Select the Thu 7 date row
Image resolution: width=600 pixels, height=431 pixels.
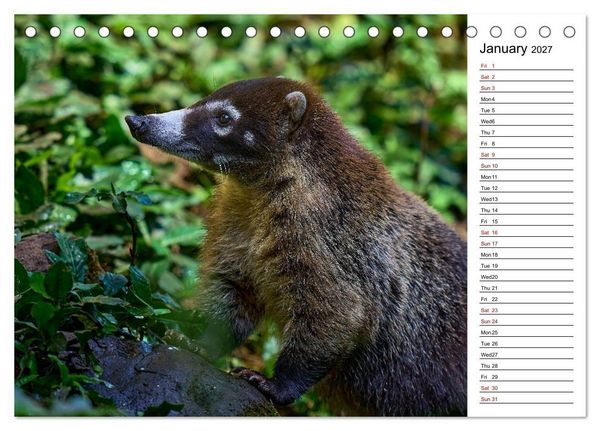[x=527, y=132]
